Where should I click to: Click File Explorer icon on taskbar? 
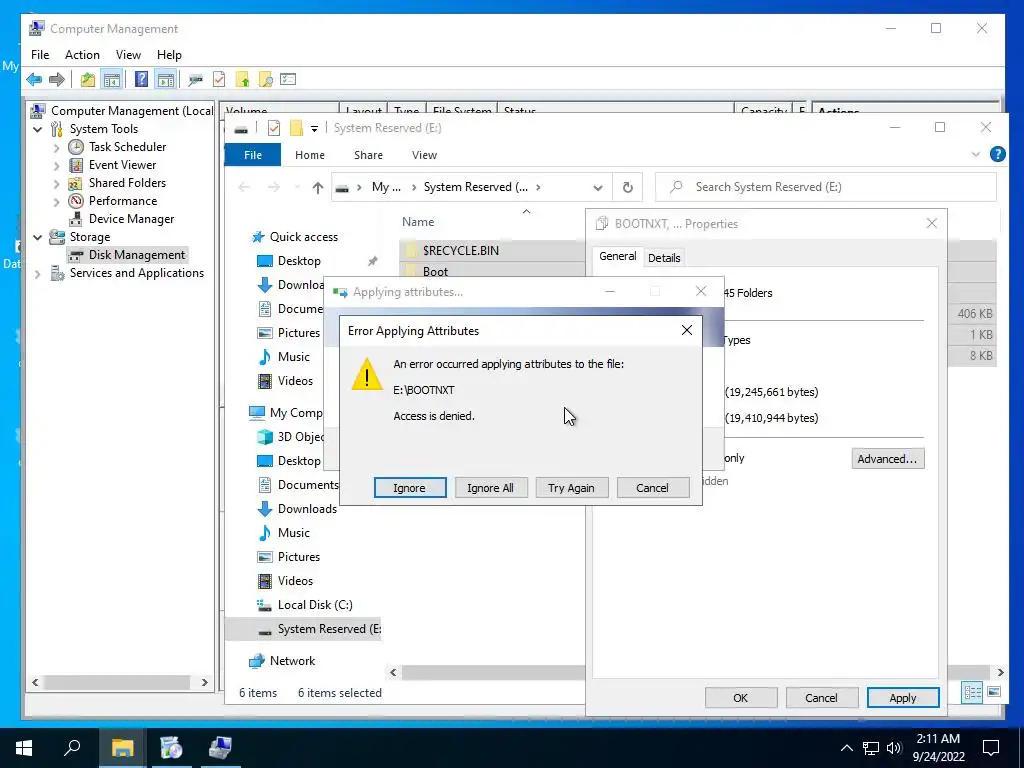point(122,748)
